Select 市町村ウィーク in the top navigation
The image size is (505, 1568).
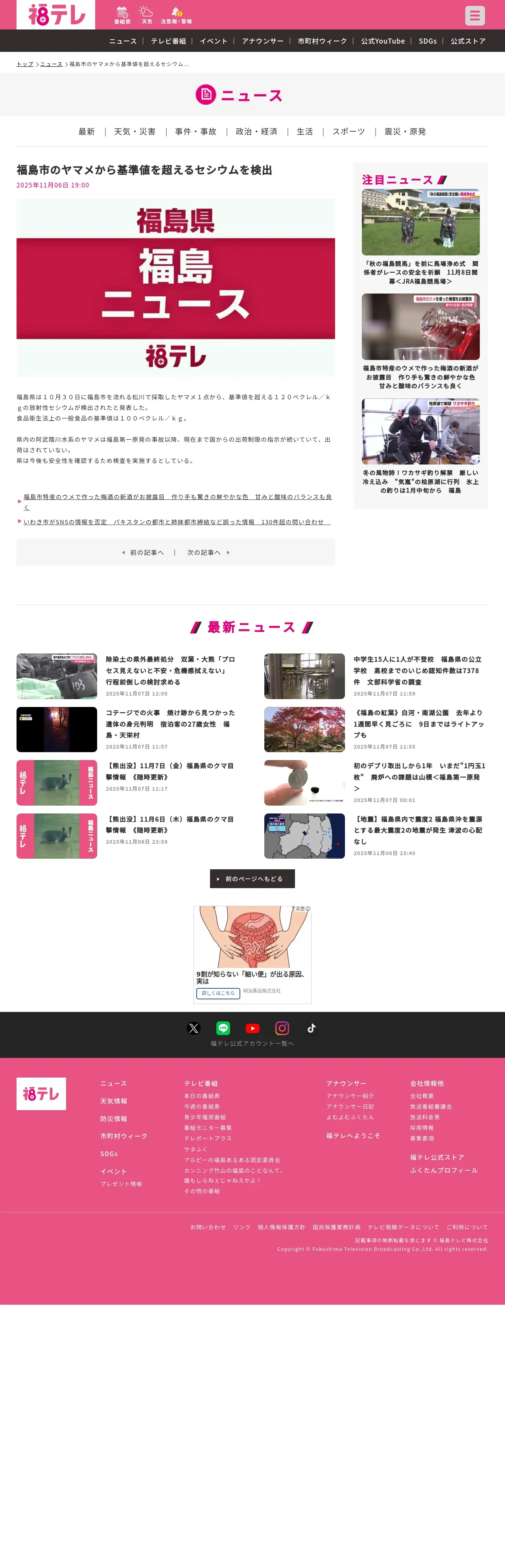[x=322, y=41]
